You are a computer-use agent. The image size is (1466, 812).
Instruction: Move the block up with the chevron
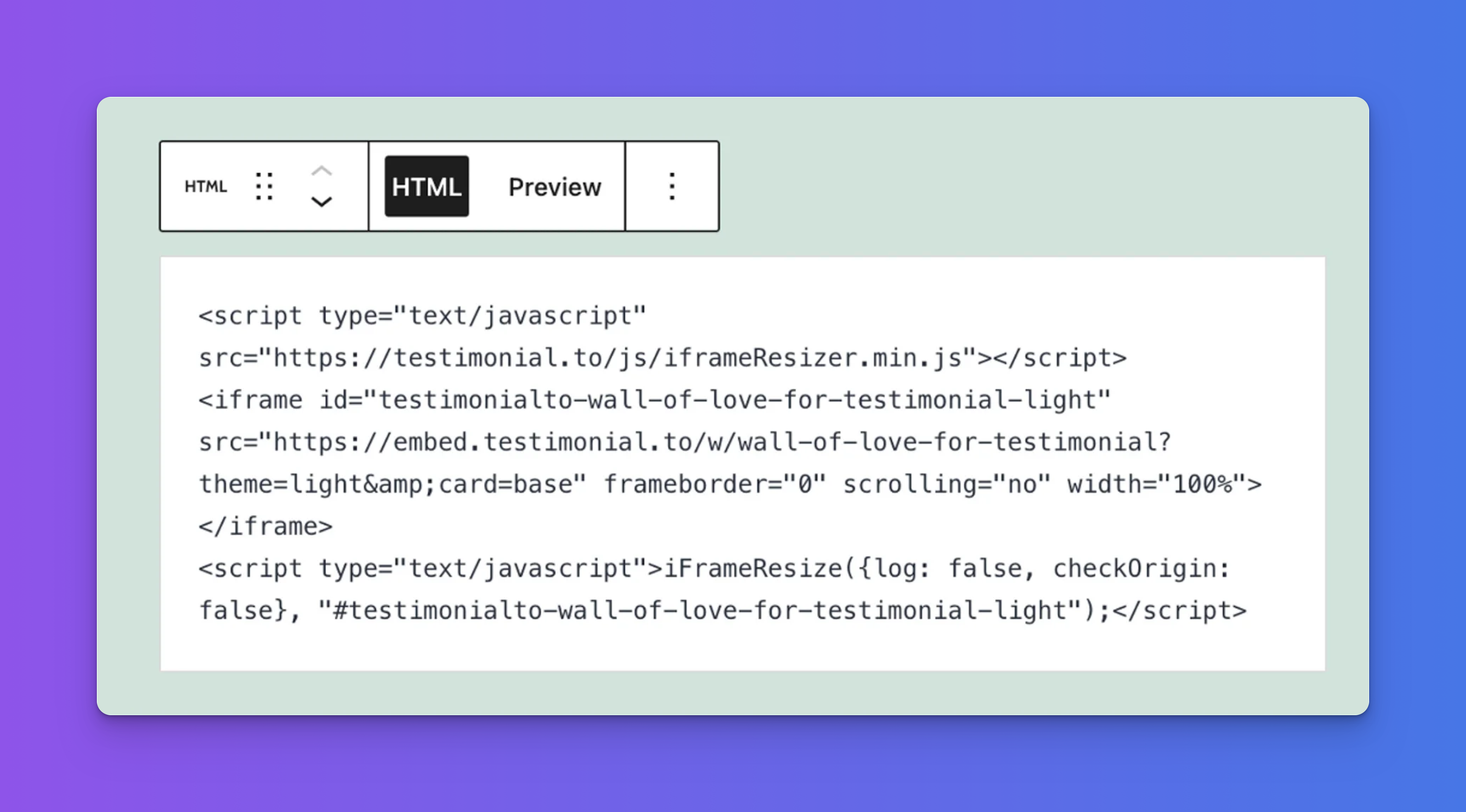pyautogui.click(x=322, y=171)
